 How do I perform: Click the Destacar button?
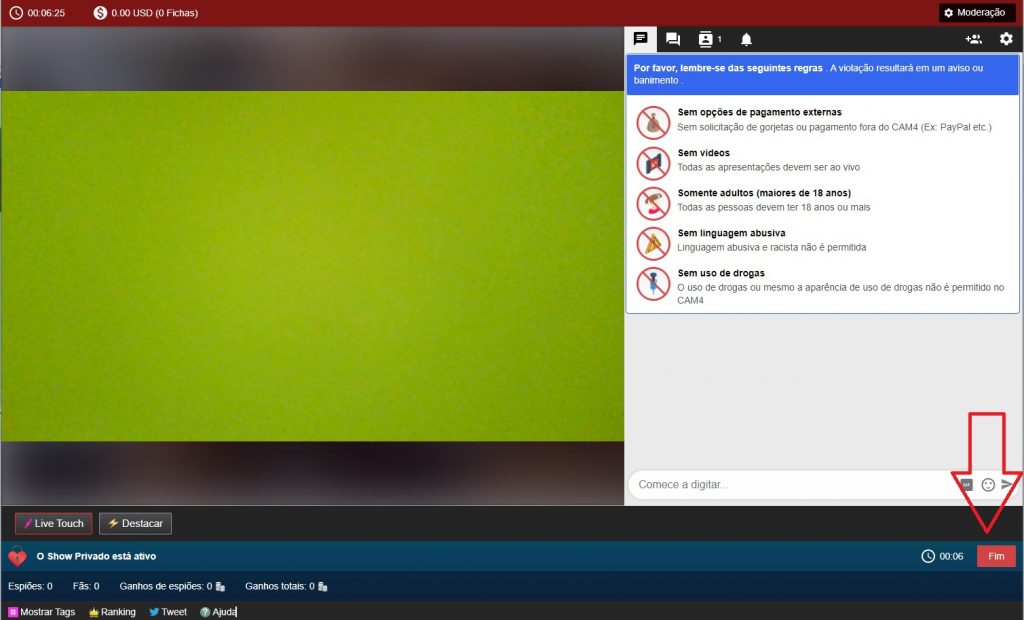coord(135,523)
